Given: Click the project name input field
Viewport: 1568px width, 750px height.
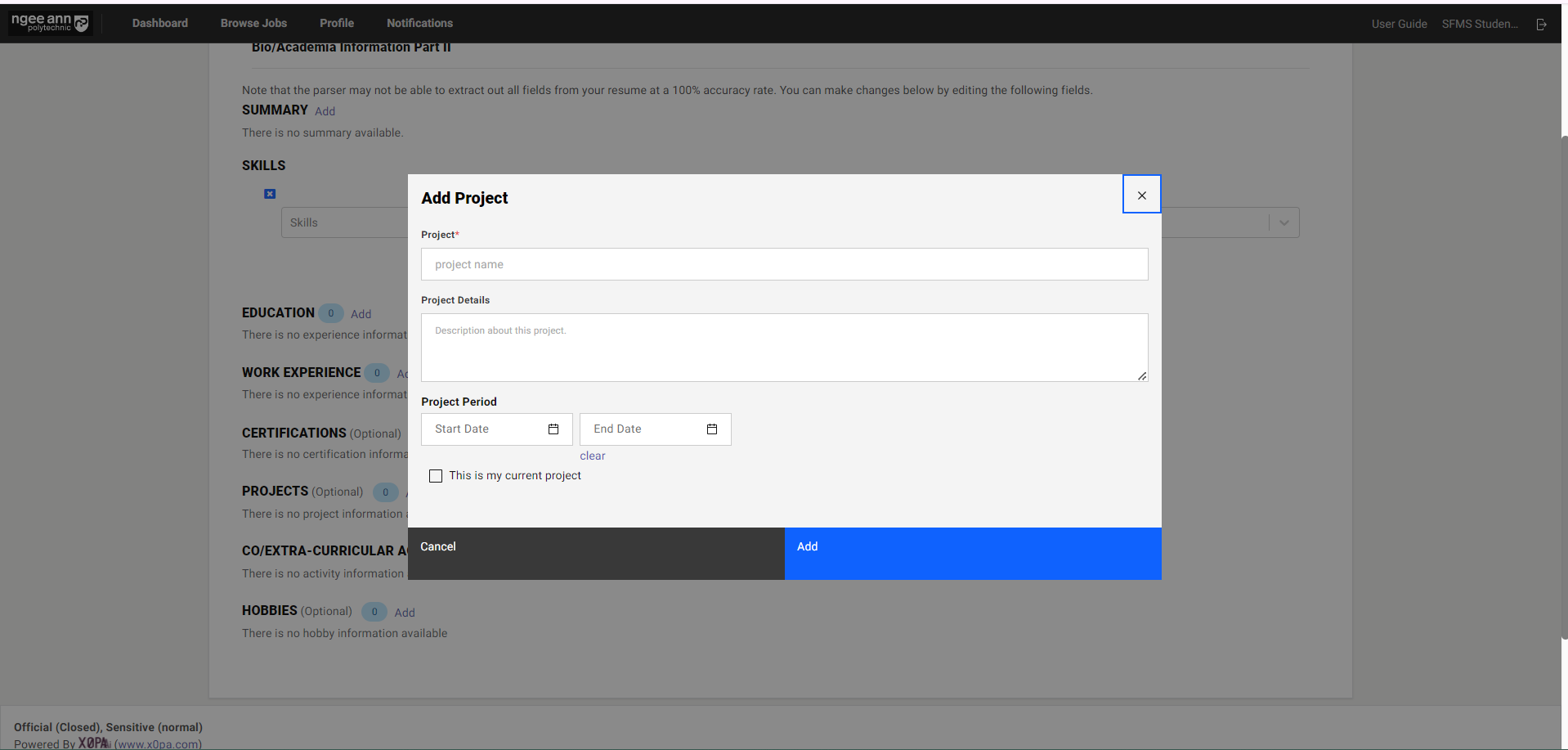Looking at the screenshot, I should pos(784,264).
